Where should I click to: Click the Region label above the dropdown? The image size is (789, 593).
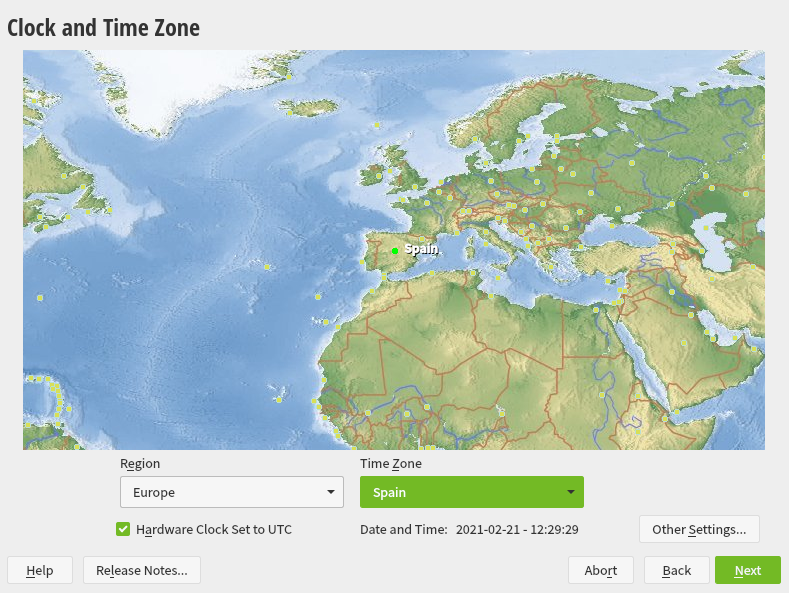coord(140,464)
